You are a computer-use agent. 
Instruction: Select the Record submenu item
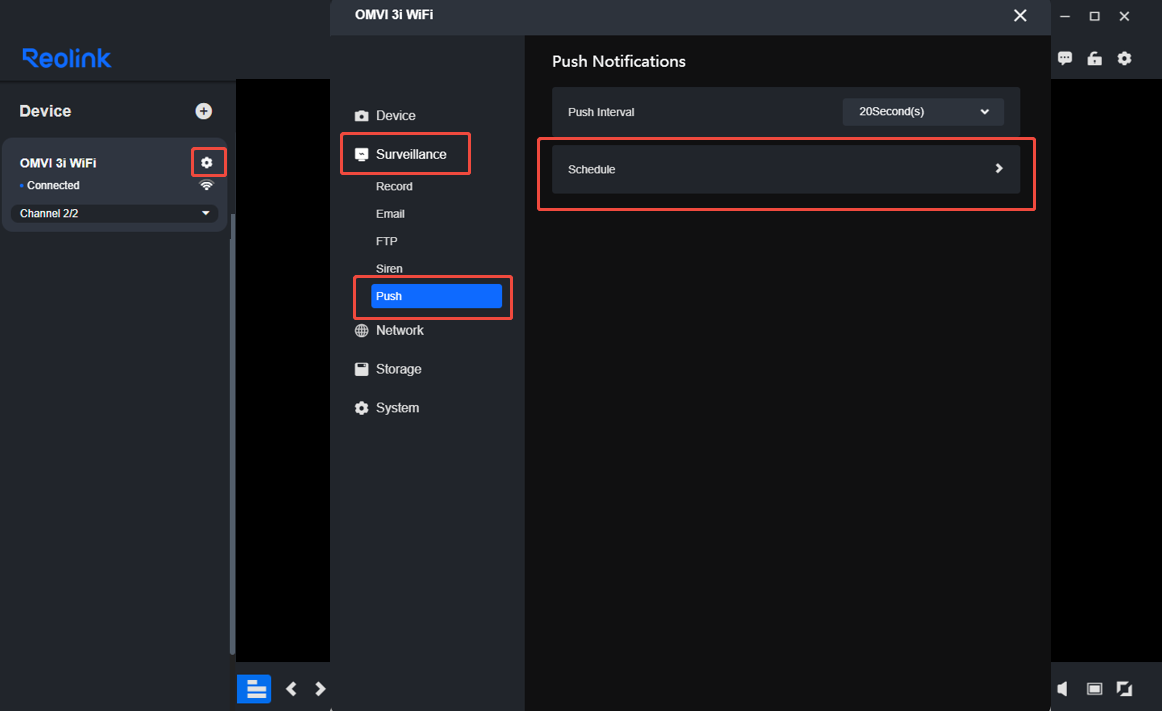click(x=394, y=186)
